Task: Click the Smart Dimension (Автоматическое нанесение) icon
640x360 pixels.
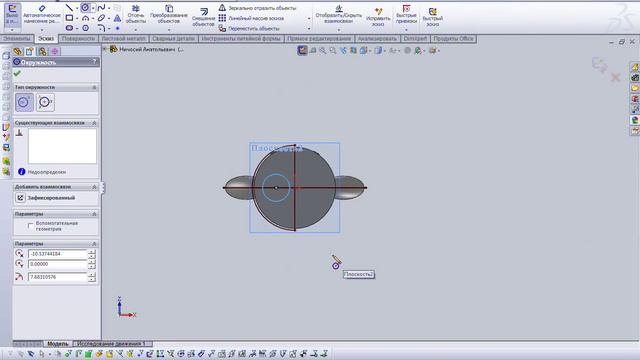Action: tap(42, 8)
